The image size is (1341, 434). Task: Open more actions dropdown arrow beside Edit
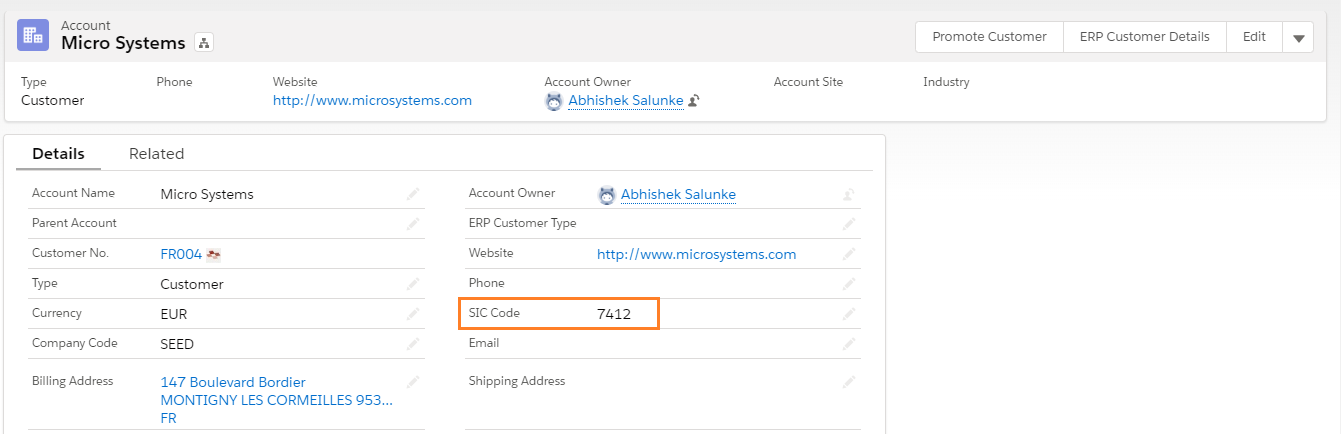[1298, 37]
